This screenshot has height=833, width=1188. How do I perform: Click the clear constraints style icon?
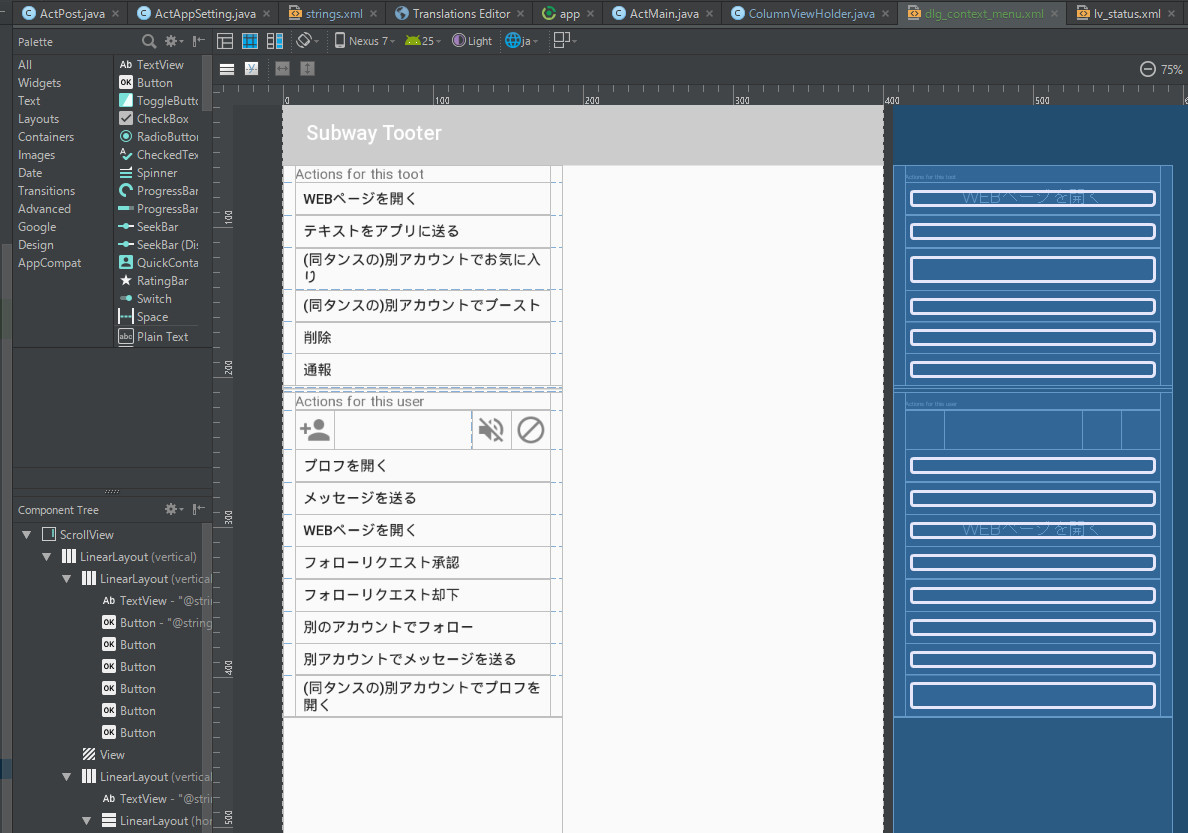click(x=252, y=69)
